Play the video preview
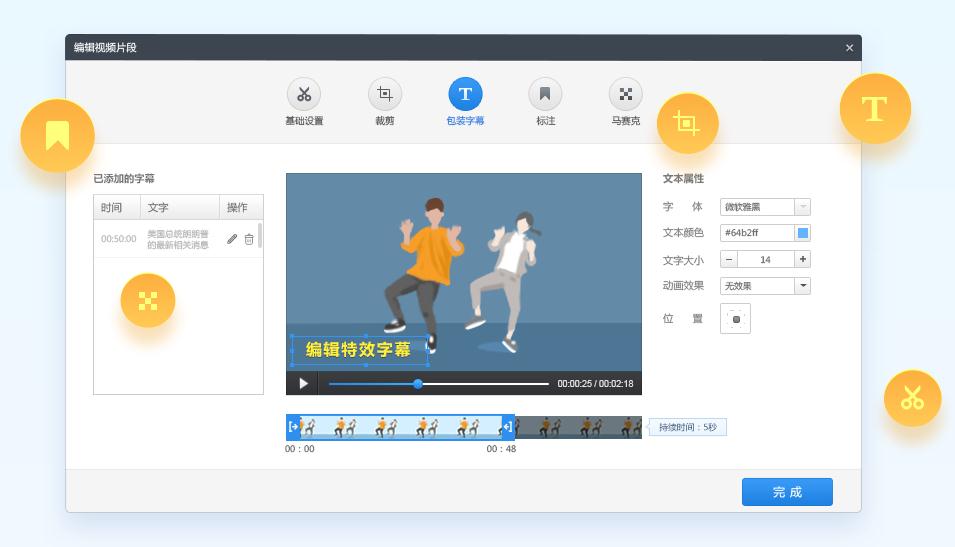 click(303, 383)
